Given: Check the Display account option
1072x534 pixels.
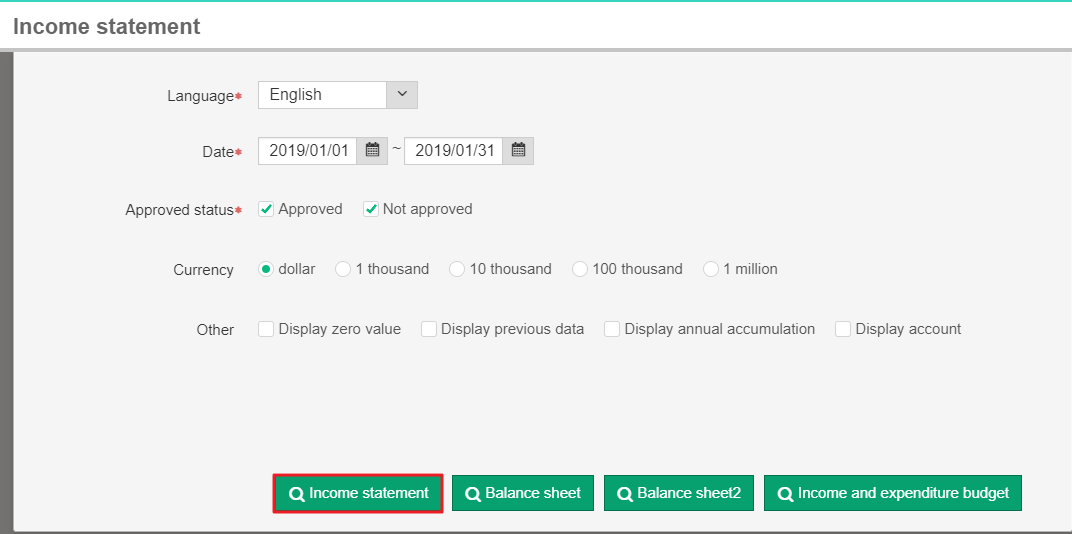Looking at the screenshot, I should coord(843,329).
